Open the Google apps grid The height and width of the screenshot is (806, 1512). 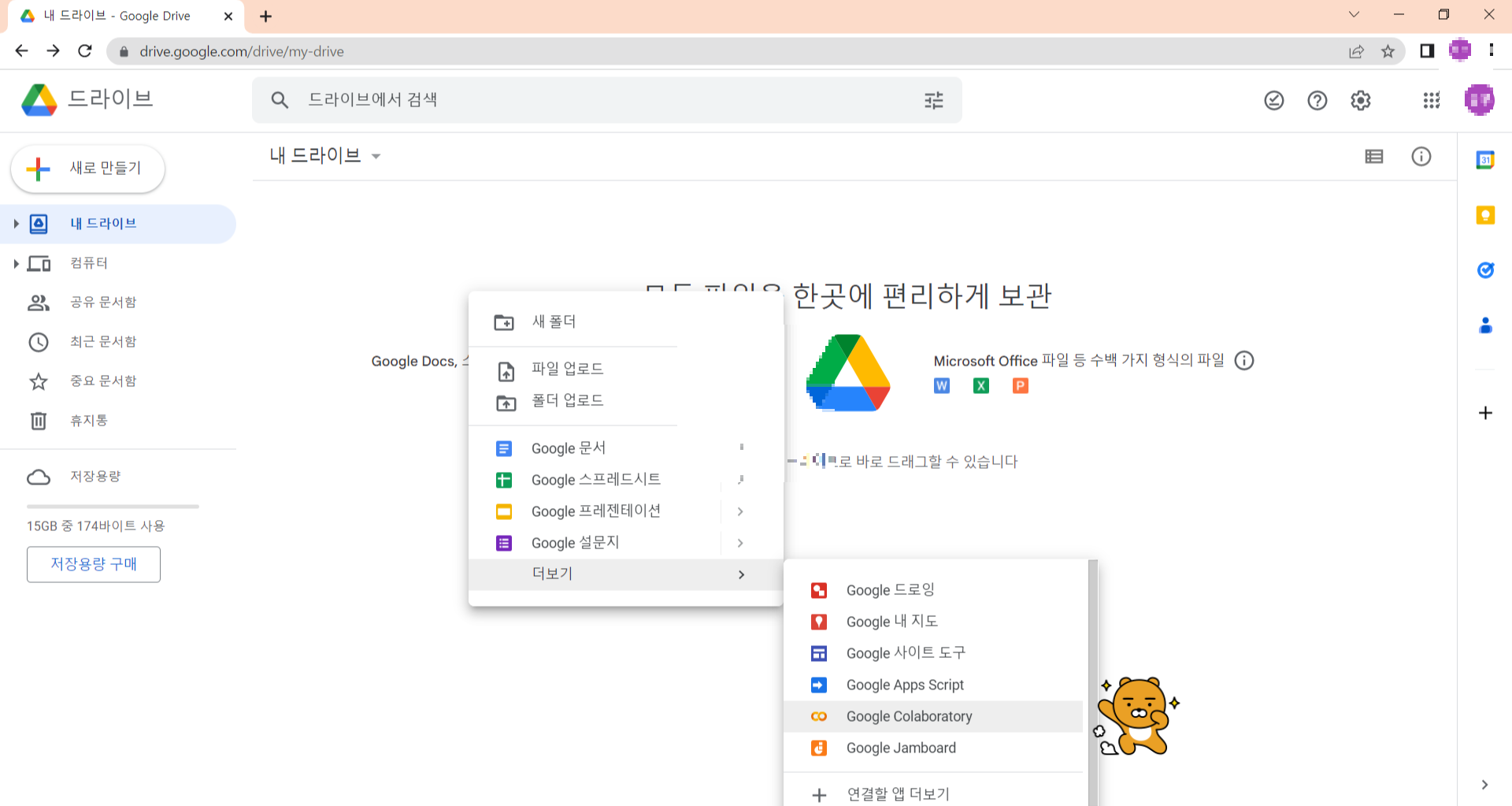coord(1432,100)
